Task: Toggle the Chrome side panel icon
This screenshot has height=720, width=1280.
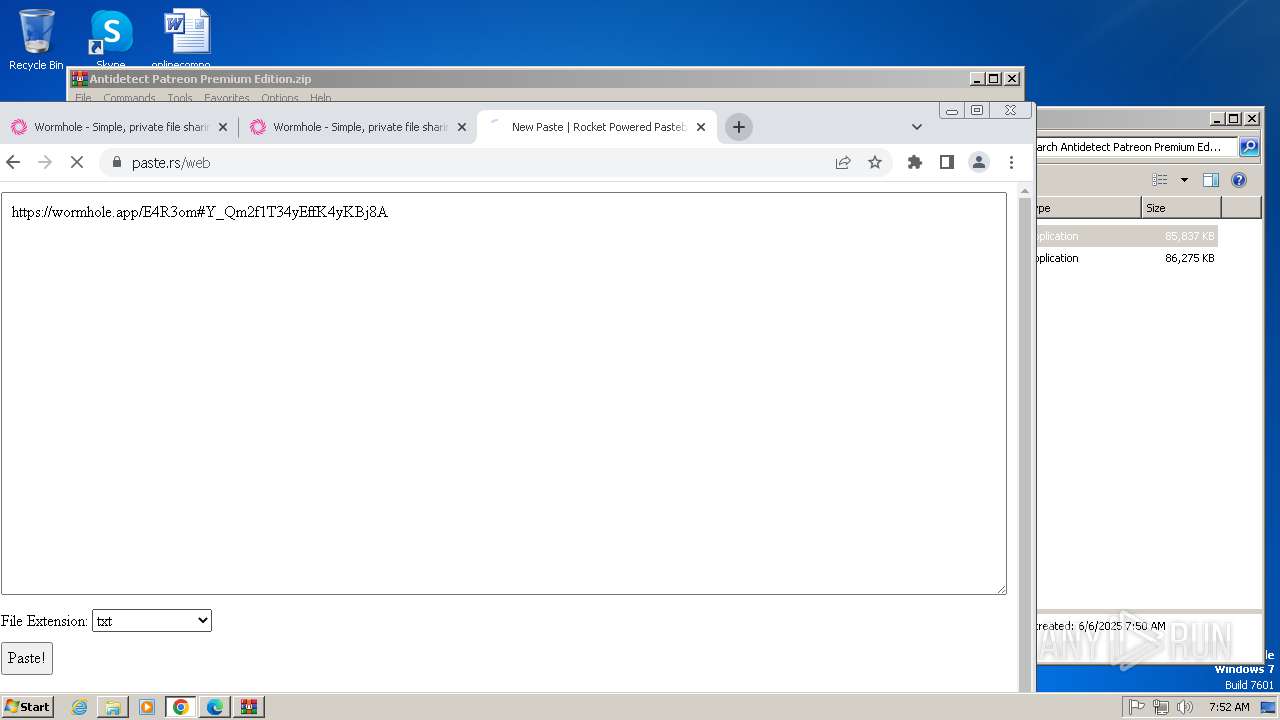Action: pyautogui.click(x=946, y=162)
